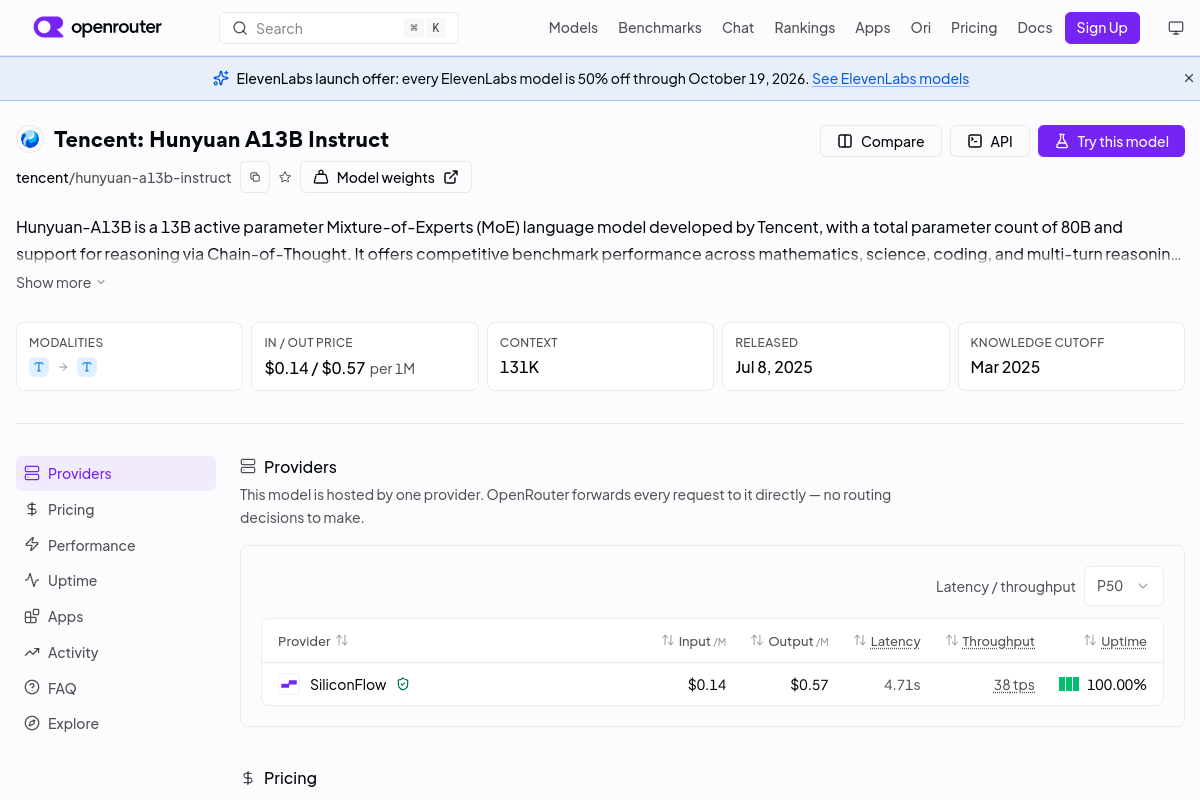Click the Mar 2025 knowledge cutoff value
Image resolution: width=1200 pixels, height=800 pixels.
(1005, 367)
